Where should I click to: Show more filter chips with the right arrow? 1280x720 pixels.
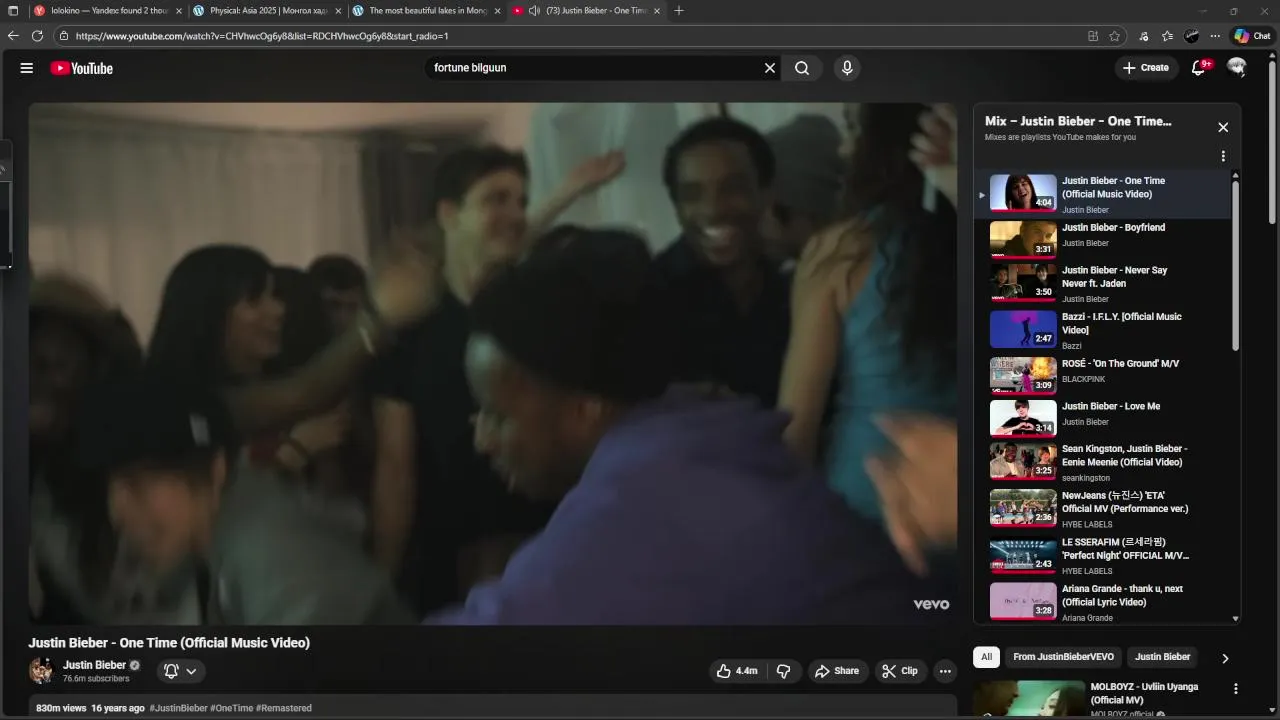tap(1225, 658)
